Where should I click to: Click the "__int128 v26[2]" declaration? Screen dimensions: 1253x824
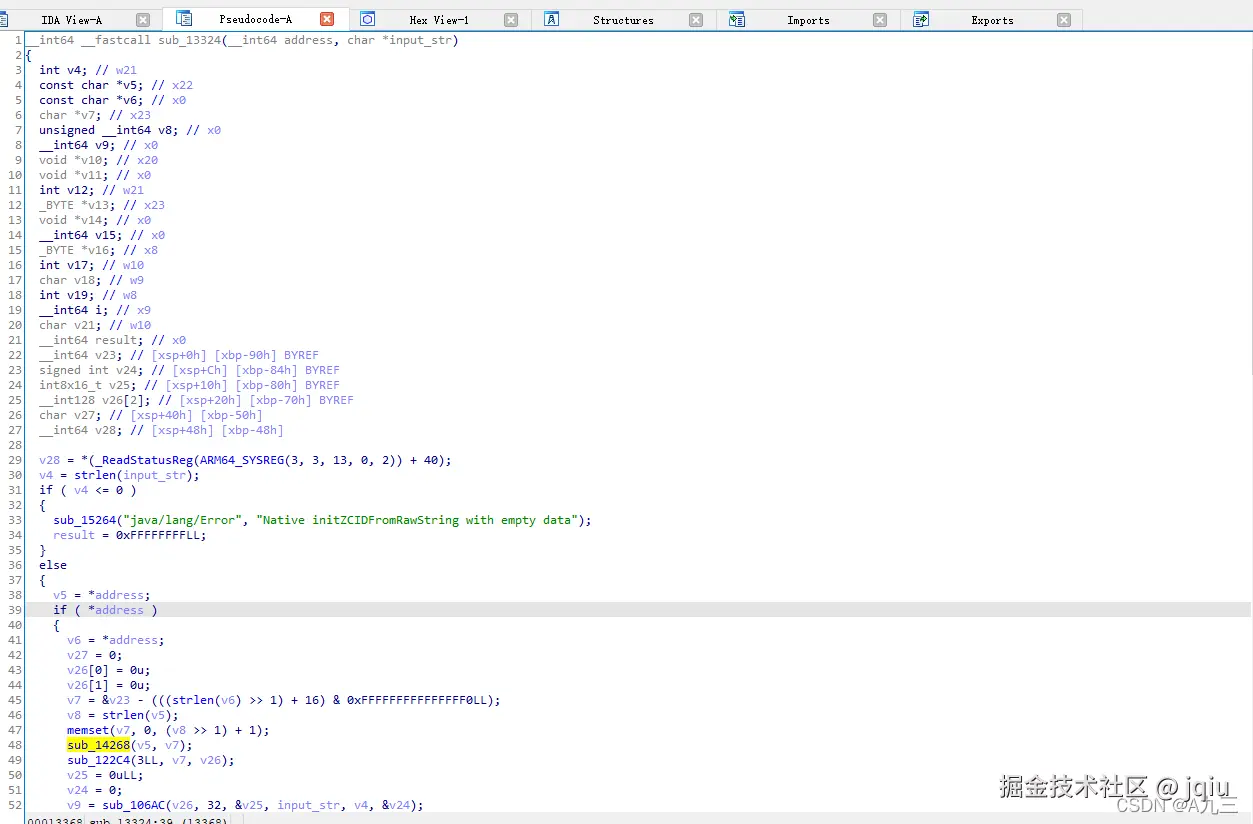[95, 400]
